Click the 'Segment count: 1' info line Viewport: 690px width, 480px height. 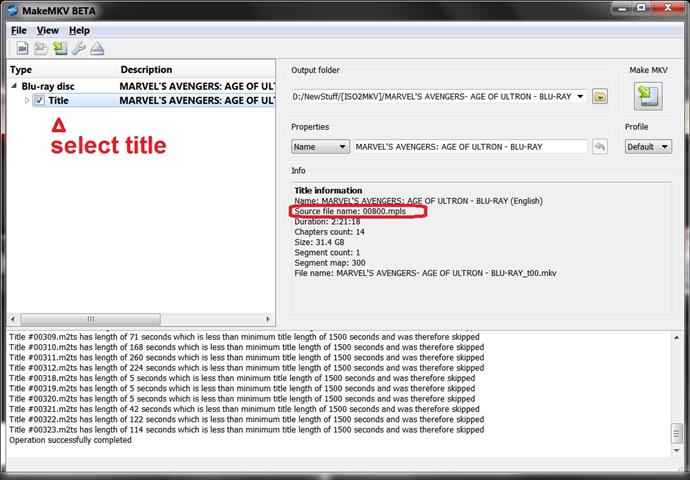point(327,253)
